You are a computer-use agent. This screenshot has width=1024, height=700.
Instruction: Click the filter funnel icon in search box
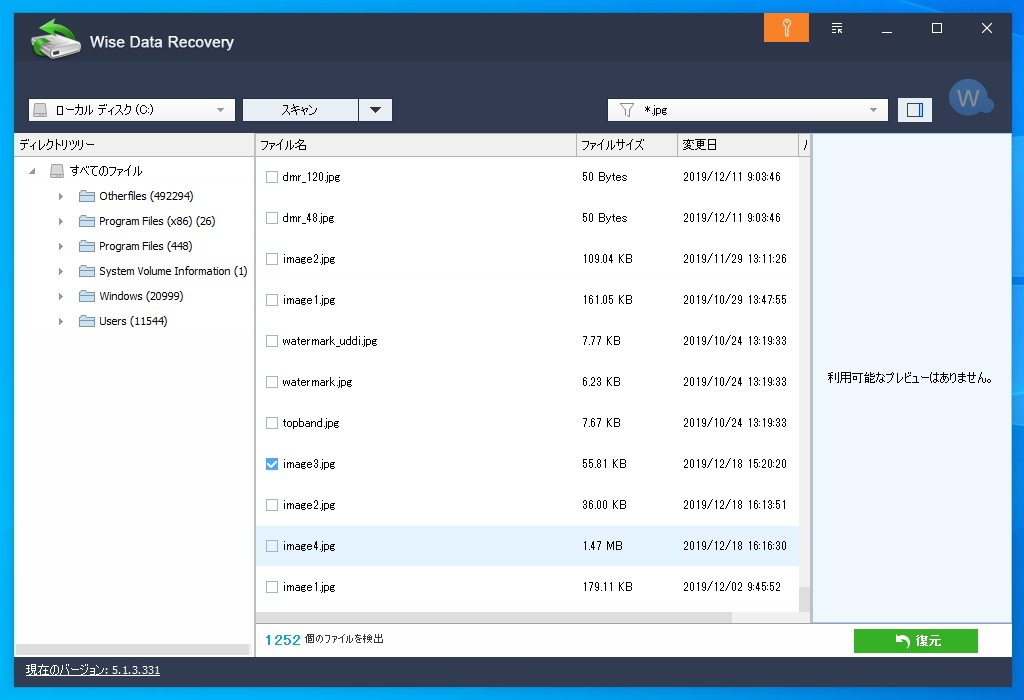click(625, 109)
